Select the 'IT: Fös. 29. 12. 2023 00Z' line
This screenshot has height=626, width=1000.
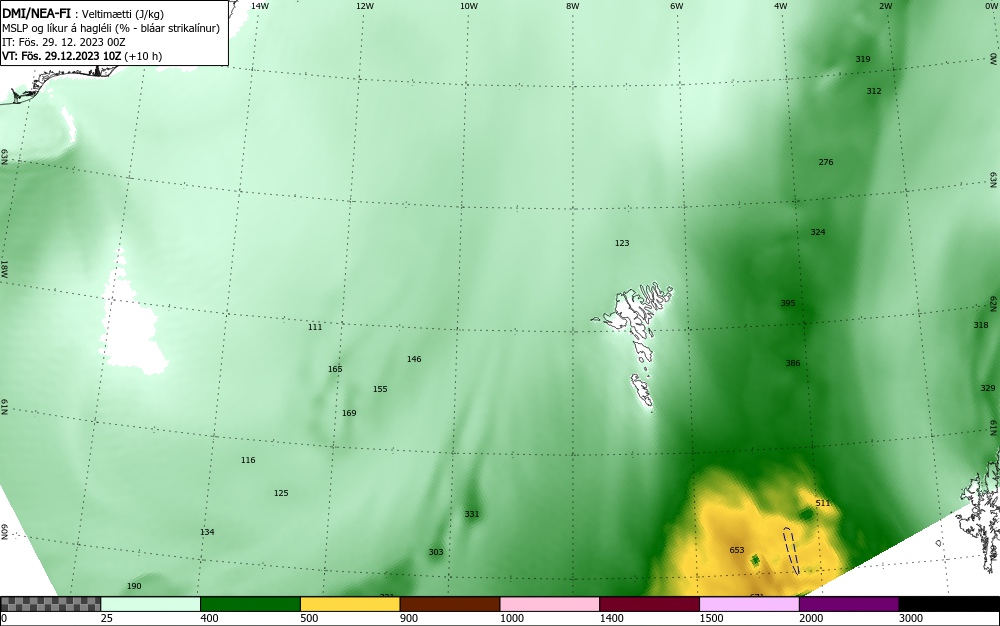click(64, 42)
